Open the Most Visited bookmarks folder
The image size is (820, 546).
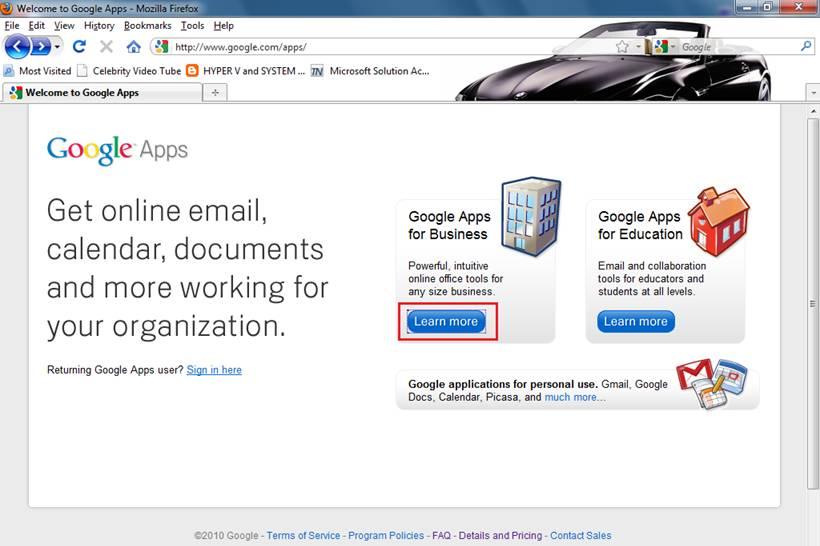[x=38, y=71]
